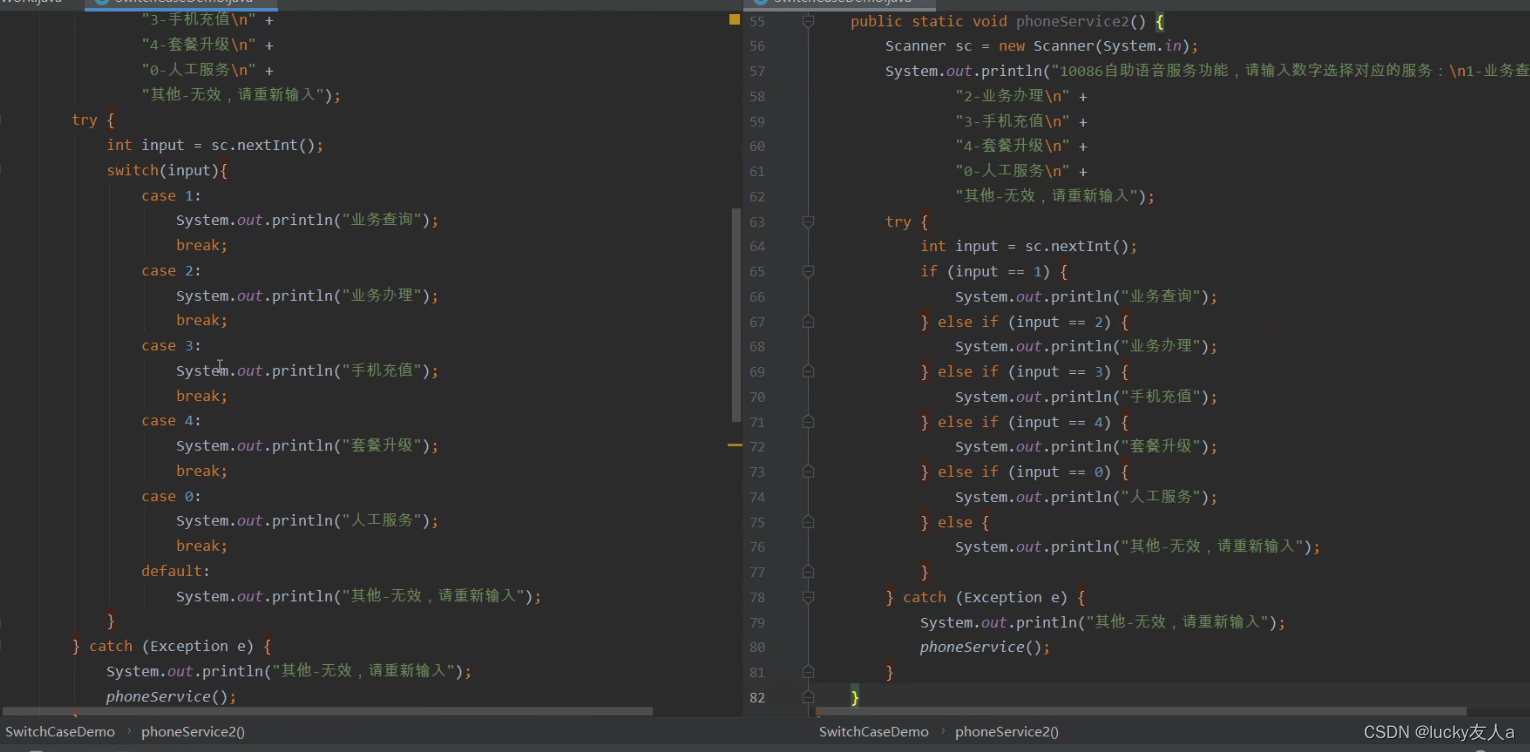Image resolution: width=1530 pixels, height=752 pixels.
Task: Click line number 57 in the gutter
Action: (756, 71)
